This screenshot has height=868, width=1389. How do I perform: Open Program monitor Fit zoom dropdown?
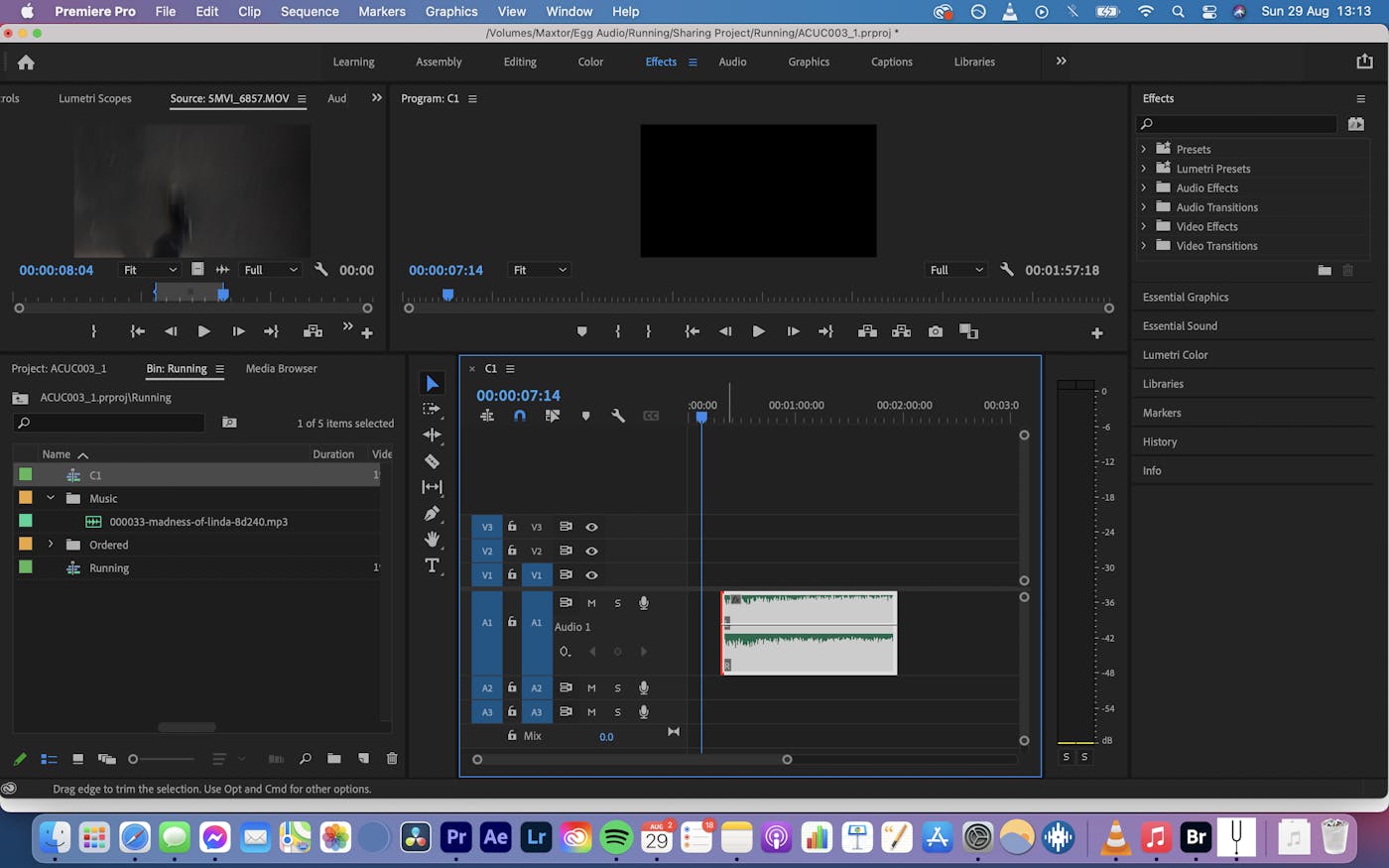click(x=540, y=270)
